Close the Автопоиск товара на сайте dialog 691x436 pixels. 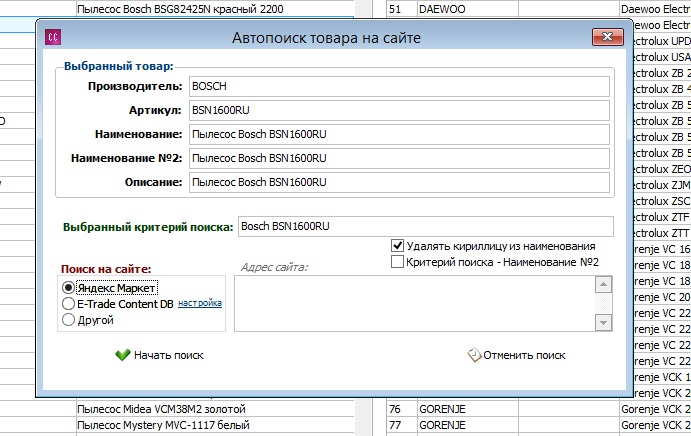click(608, 37)
